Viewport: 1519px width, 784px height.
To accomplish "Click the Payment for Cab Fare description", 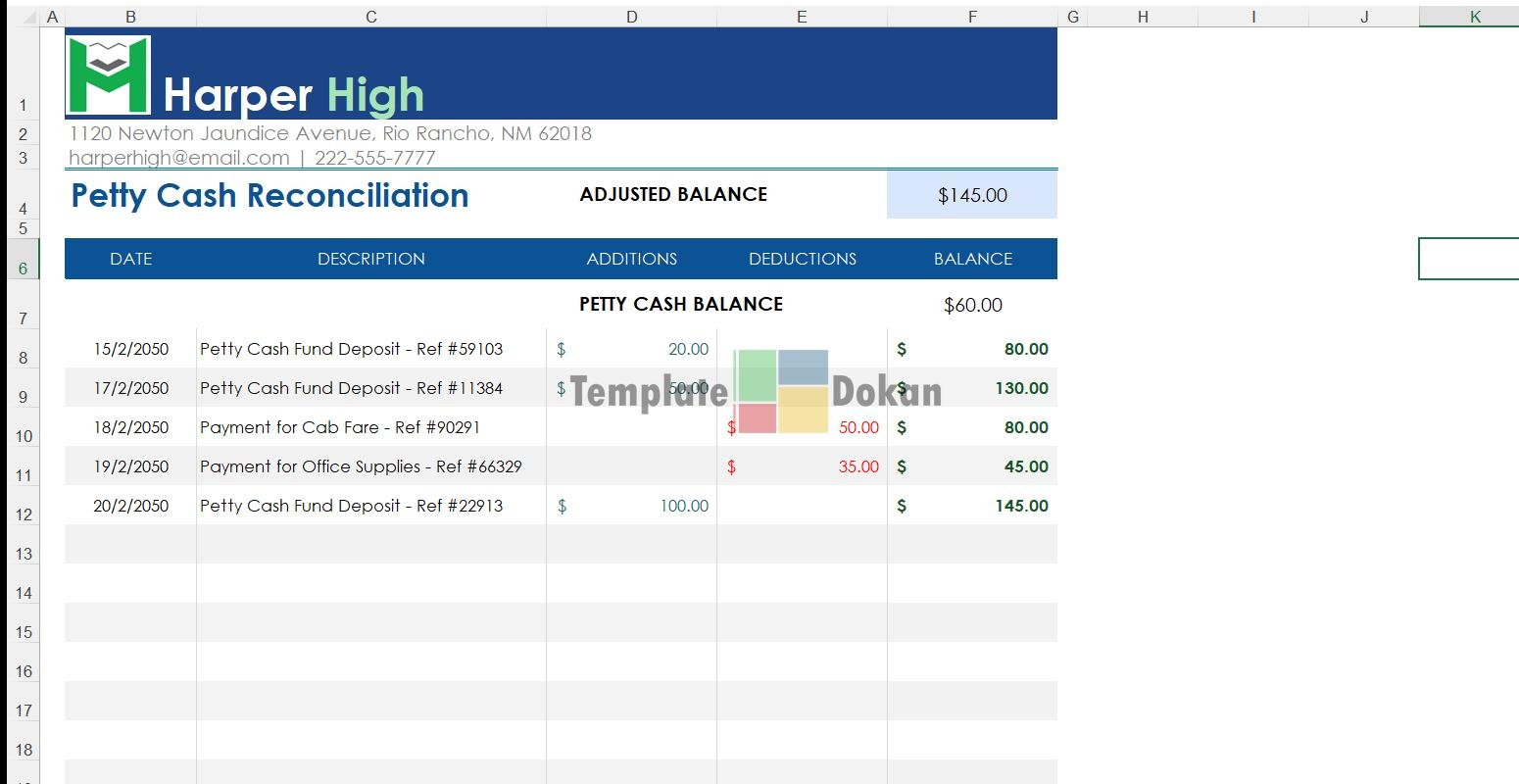I will [x=339, y=427].
